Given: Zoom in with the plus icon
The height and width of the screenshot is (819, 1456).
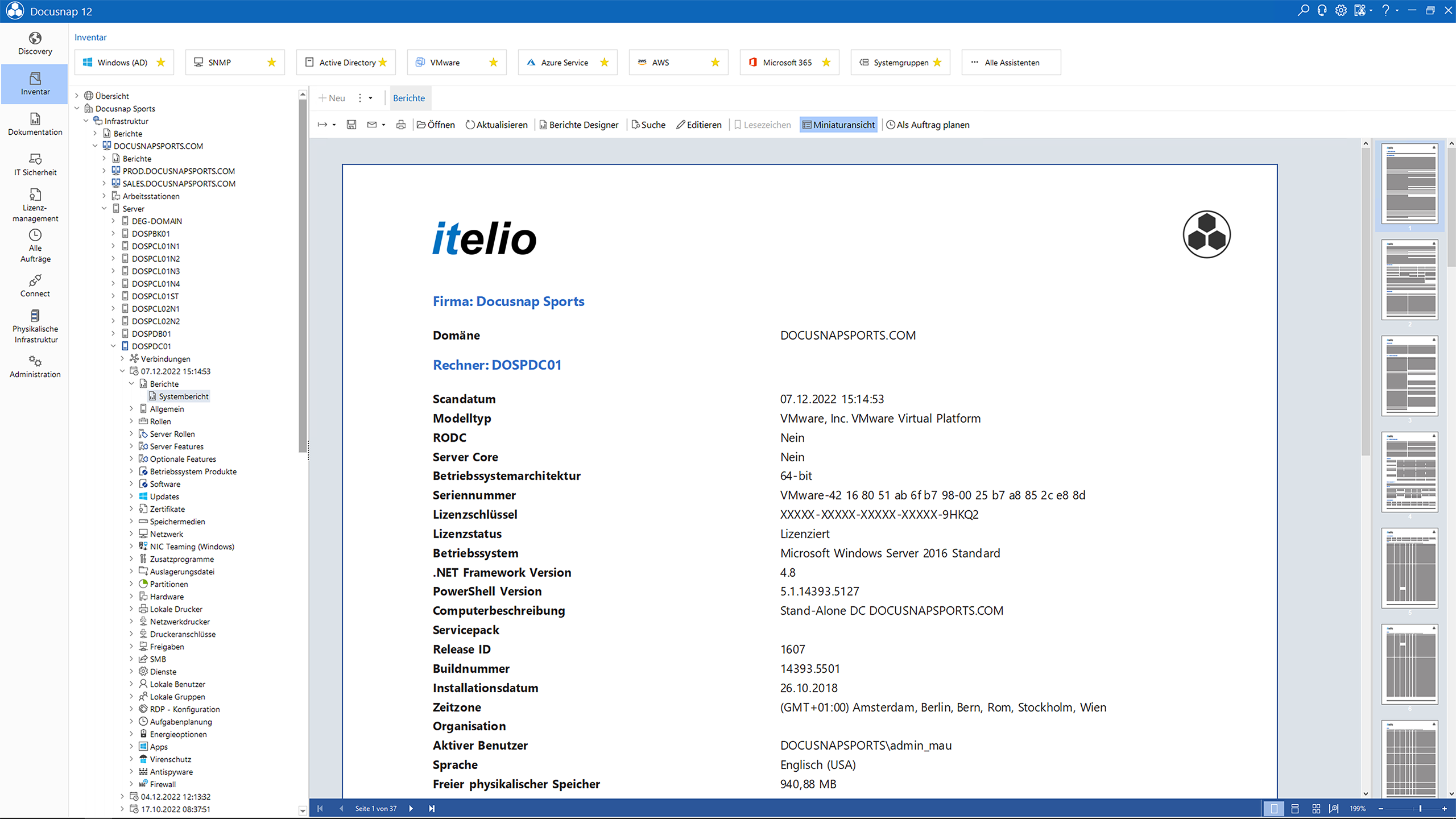Looking at the screenshot, I should [x=1445, y=808].
